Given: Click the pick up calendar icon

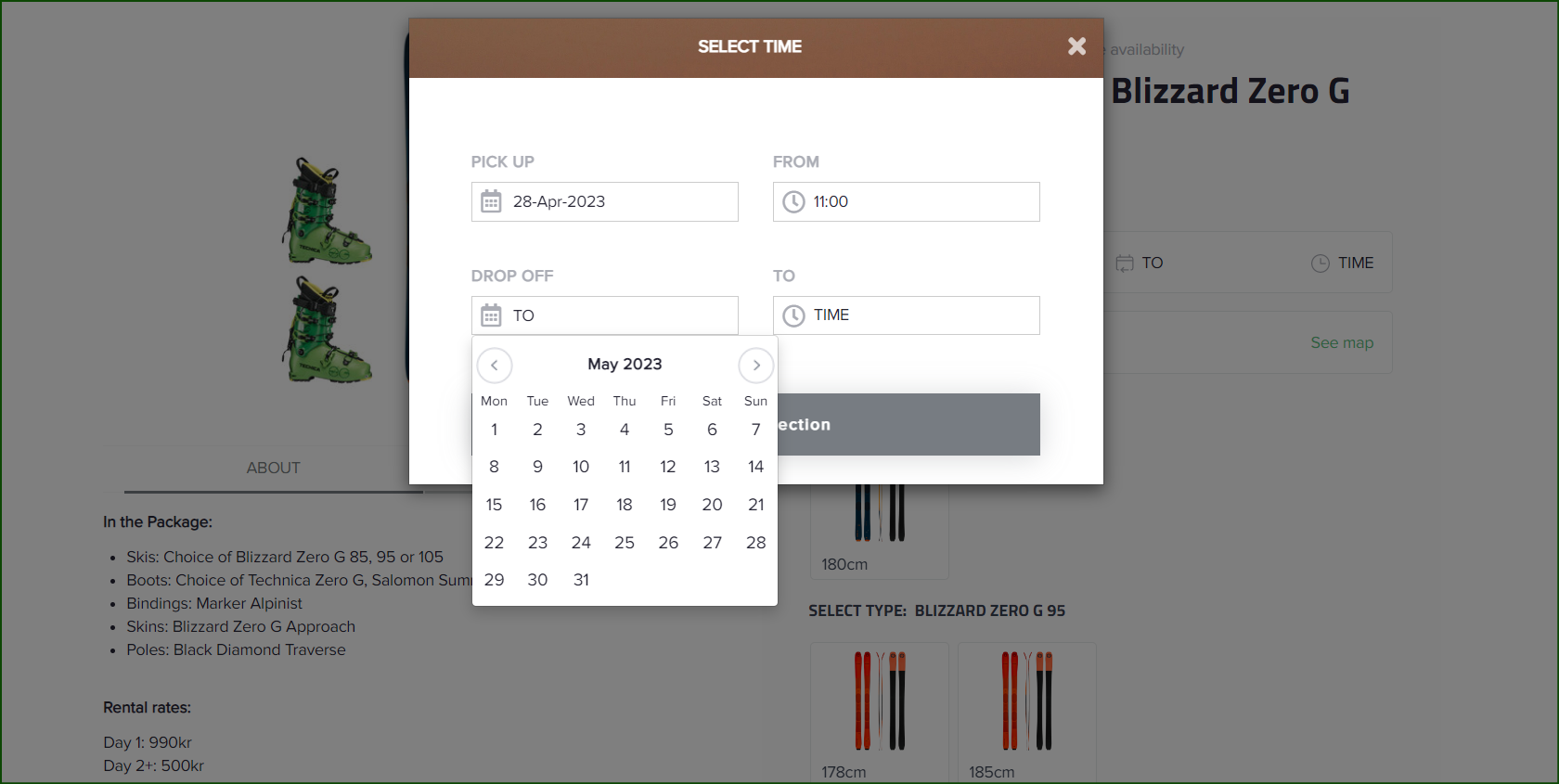Looking at the screenshot, I should tap(491, 201).
